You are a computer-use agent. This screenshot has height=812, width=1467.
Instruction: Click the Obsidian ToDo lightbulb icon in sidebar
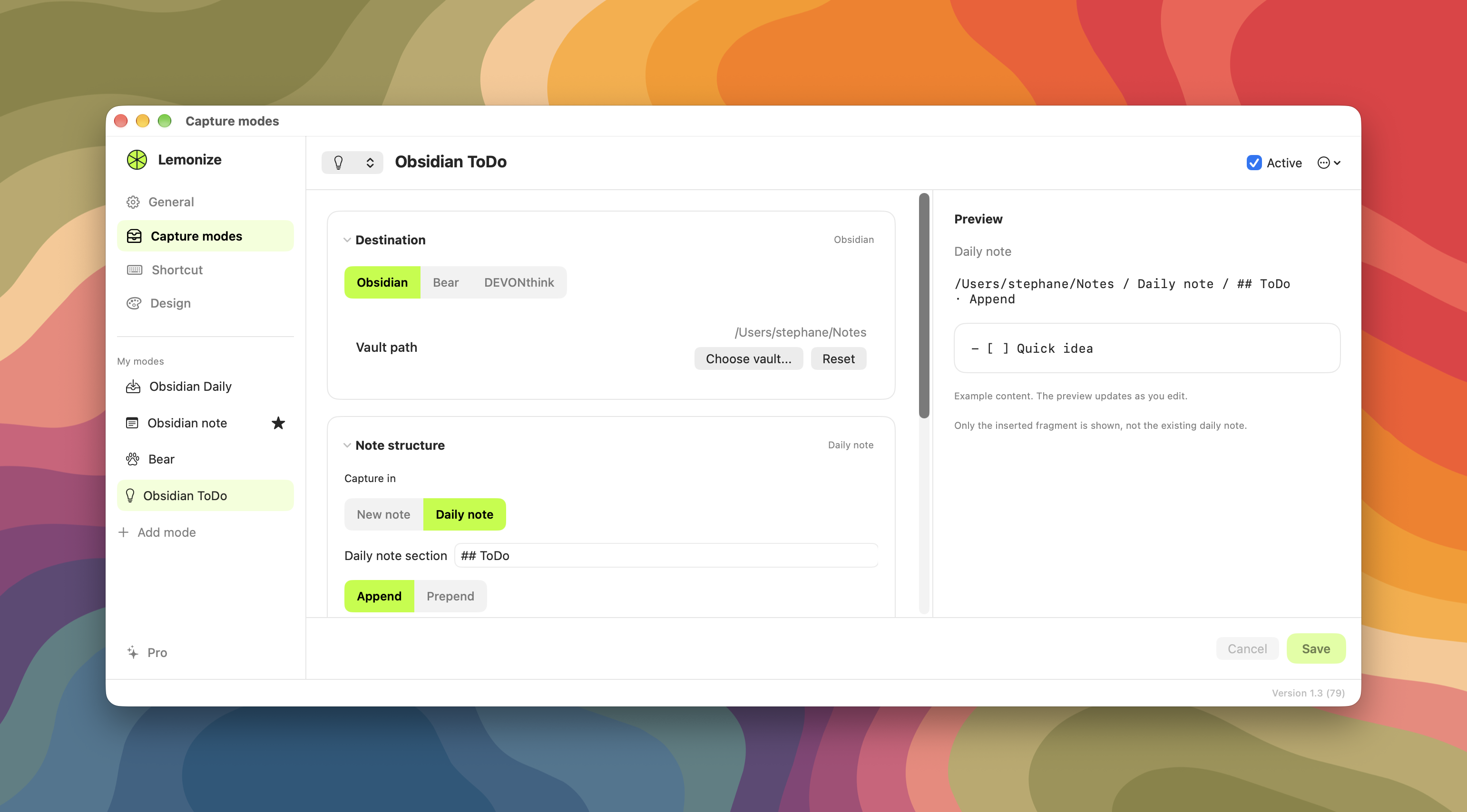point(130,496)
